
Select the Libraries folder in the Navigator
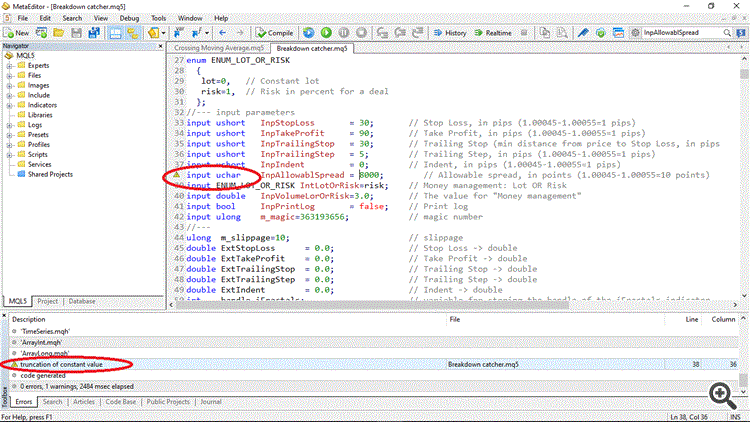pyautogui.click(x=40, y=115)
